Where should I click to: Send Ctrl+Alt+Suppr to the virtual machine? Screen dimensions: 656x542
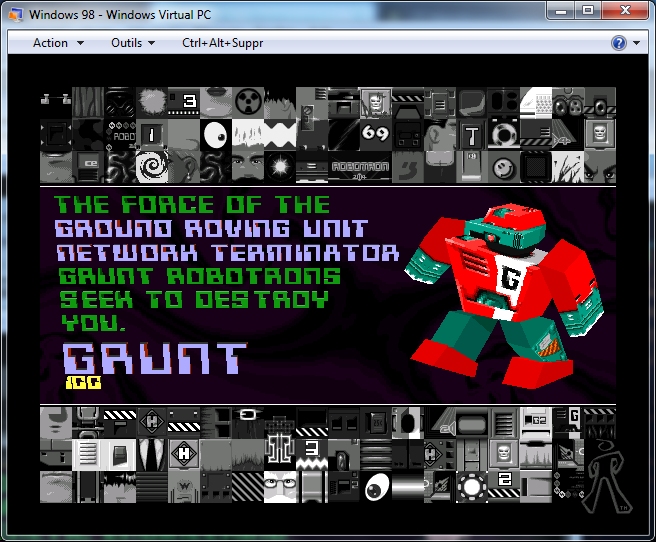click(223, 43)
